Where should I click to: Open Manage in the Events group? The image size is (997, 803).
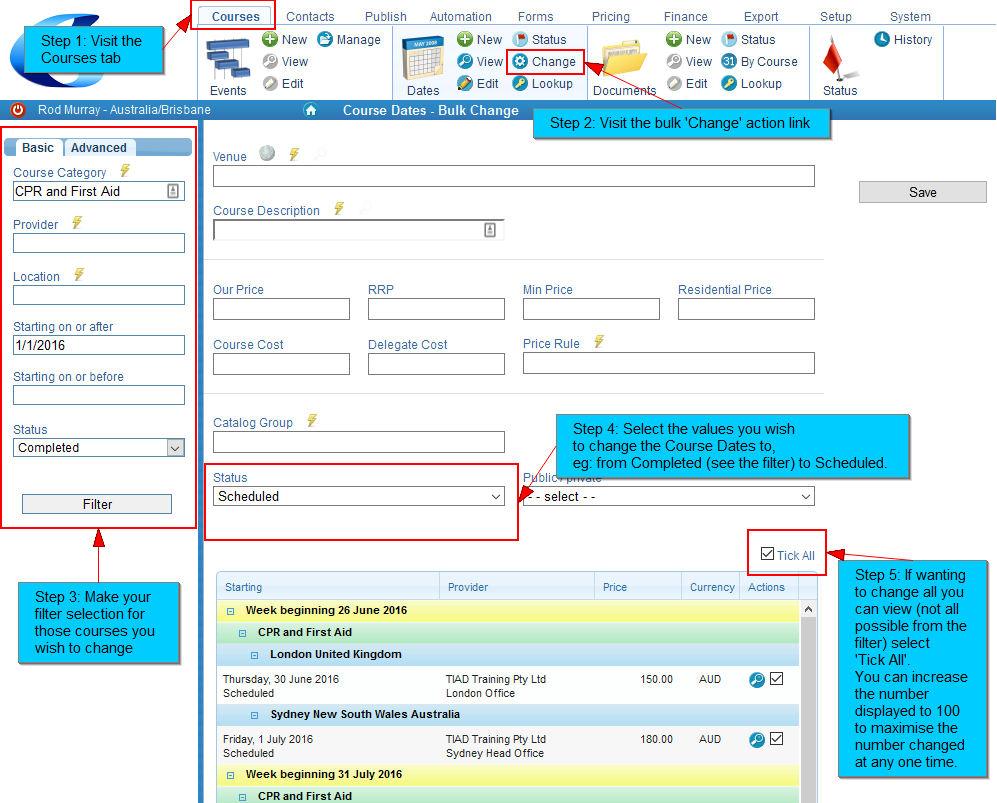point(349,39)
